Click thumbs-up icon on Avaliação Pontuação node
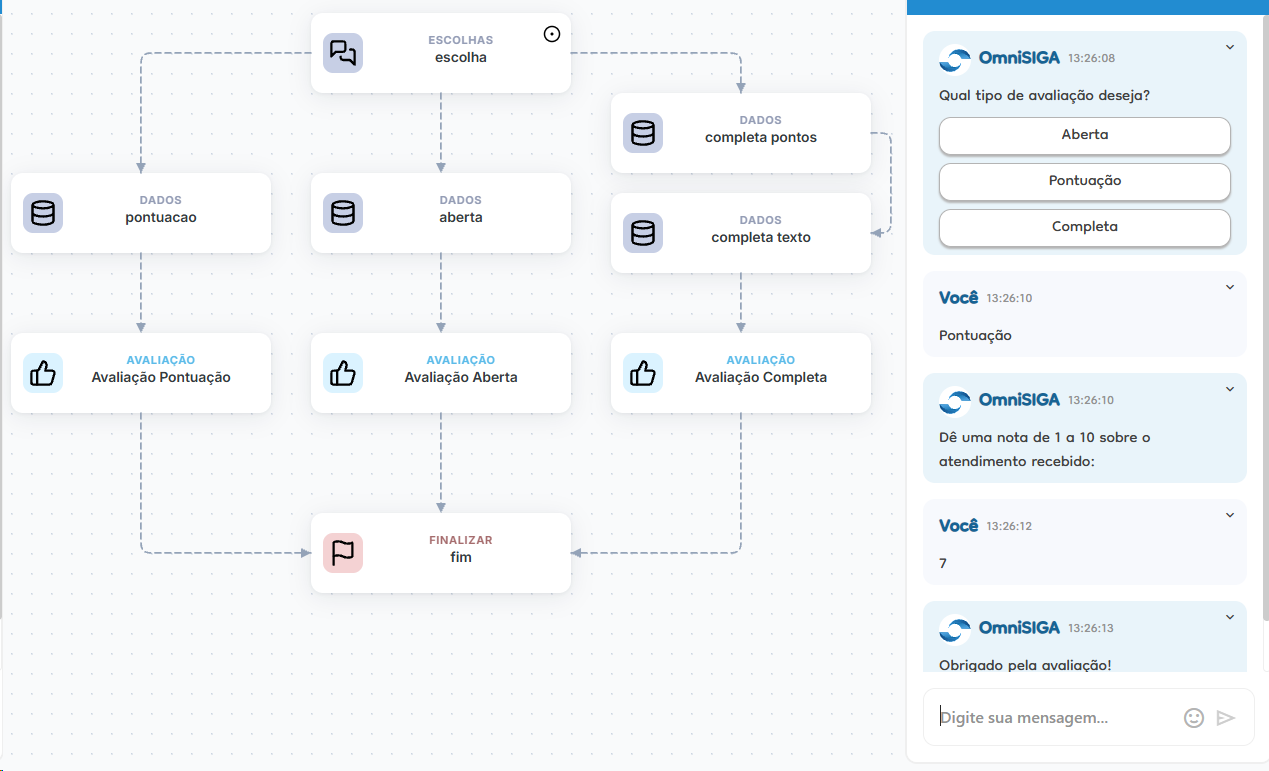Screen dimensions: 1269x771 pos(43,373)
